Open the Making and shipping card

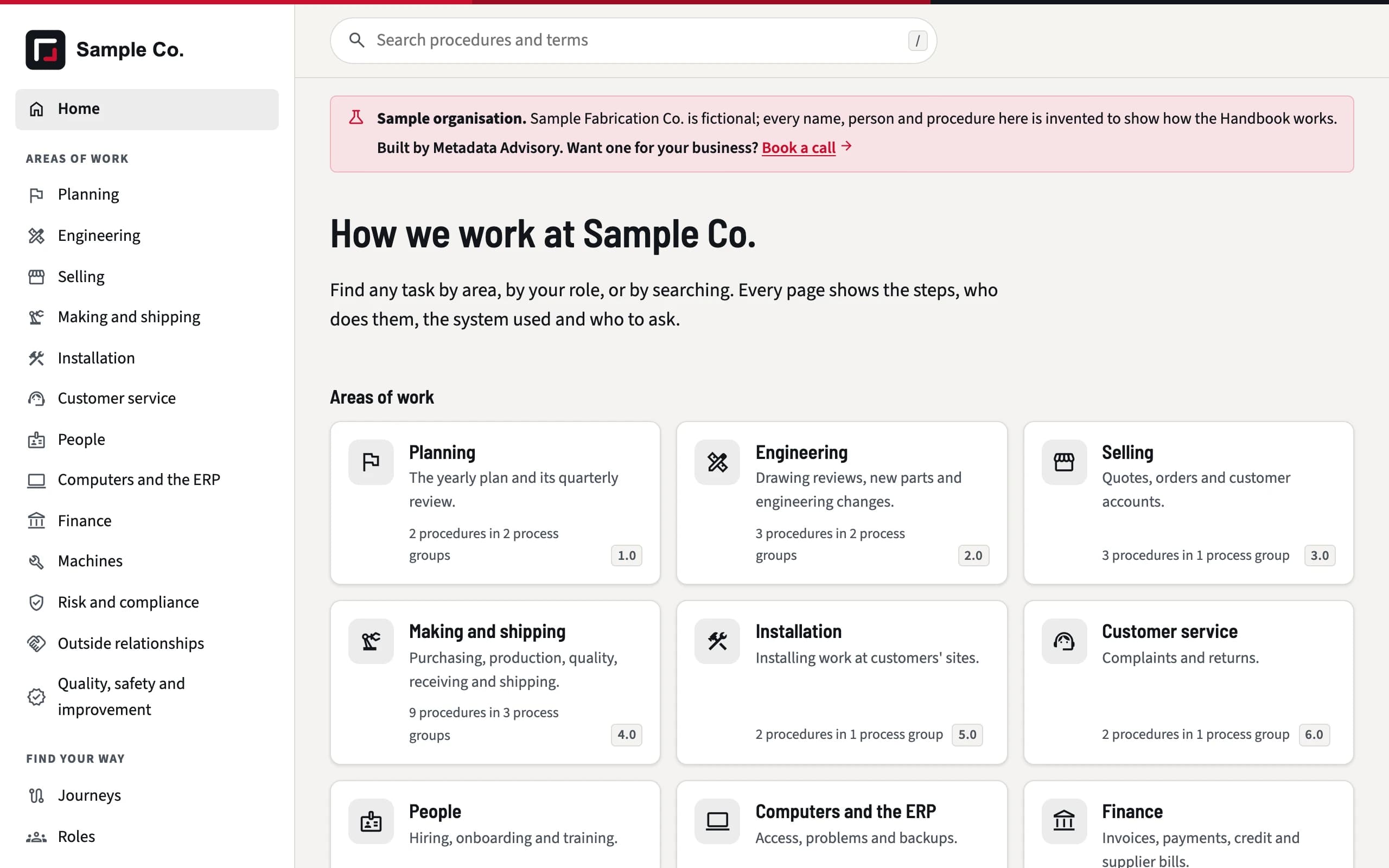click(495, 682)
